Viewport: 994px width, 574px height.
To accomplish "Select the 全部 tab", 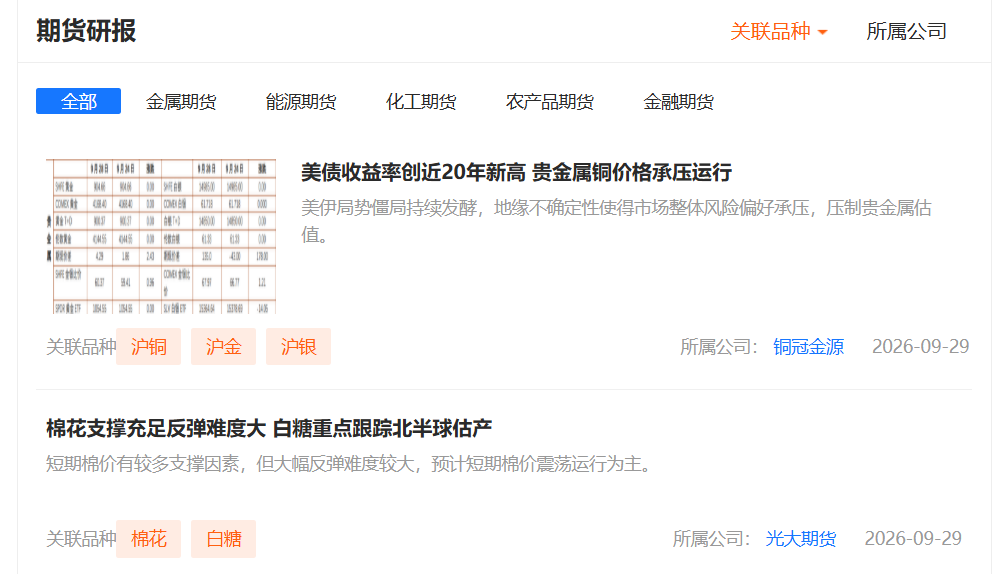I will [79, 101].
